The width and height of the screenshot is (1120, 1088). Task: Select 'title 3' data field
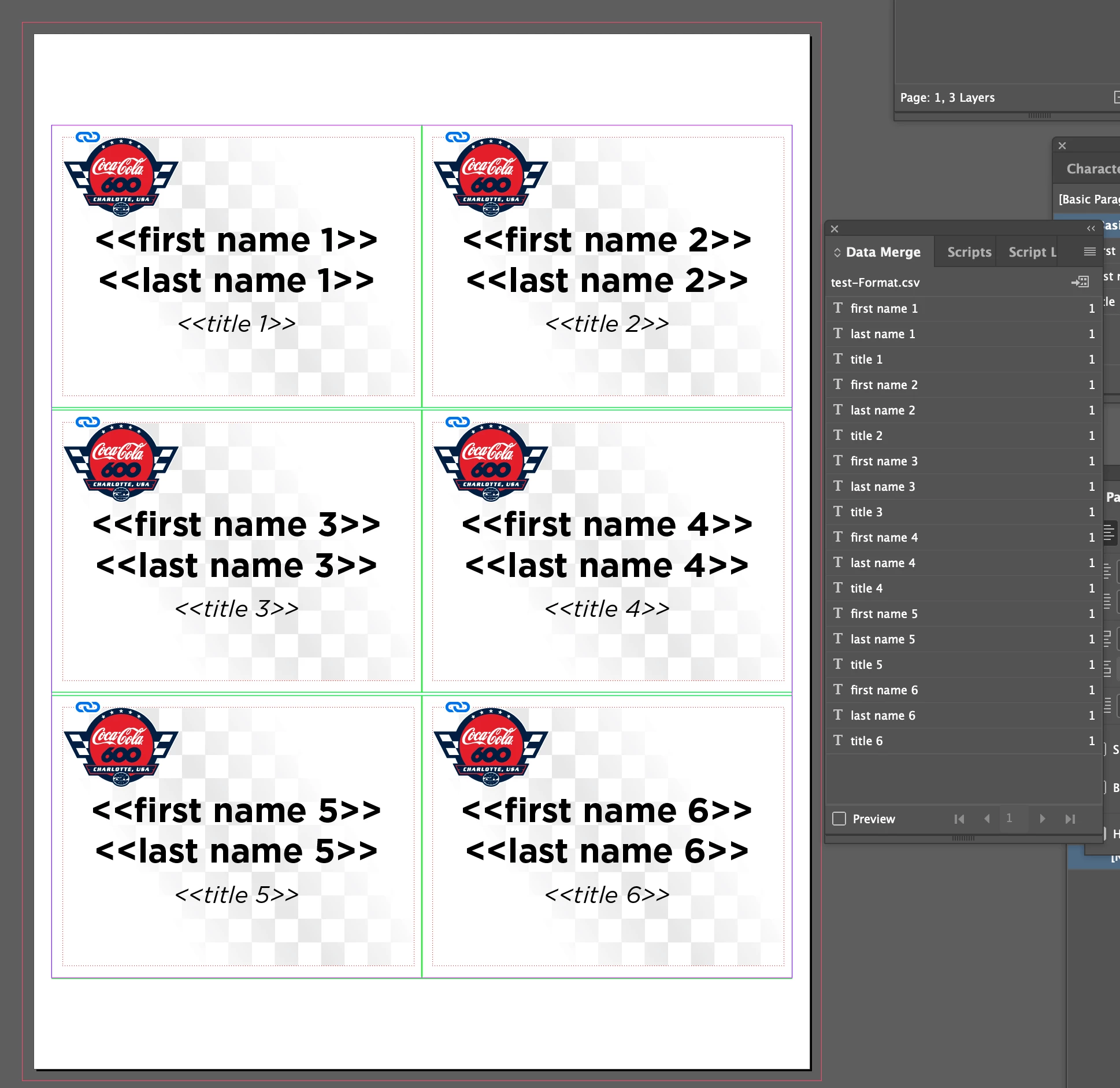point(866,512)
